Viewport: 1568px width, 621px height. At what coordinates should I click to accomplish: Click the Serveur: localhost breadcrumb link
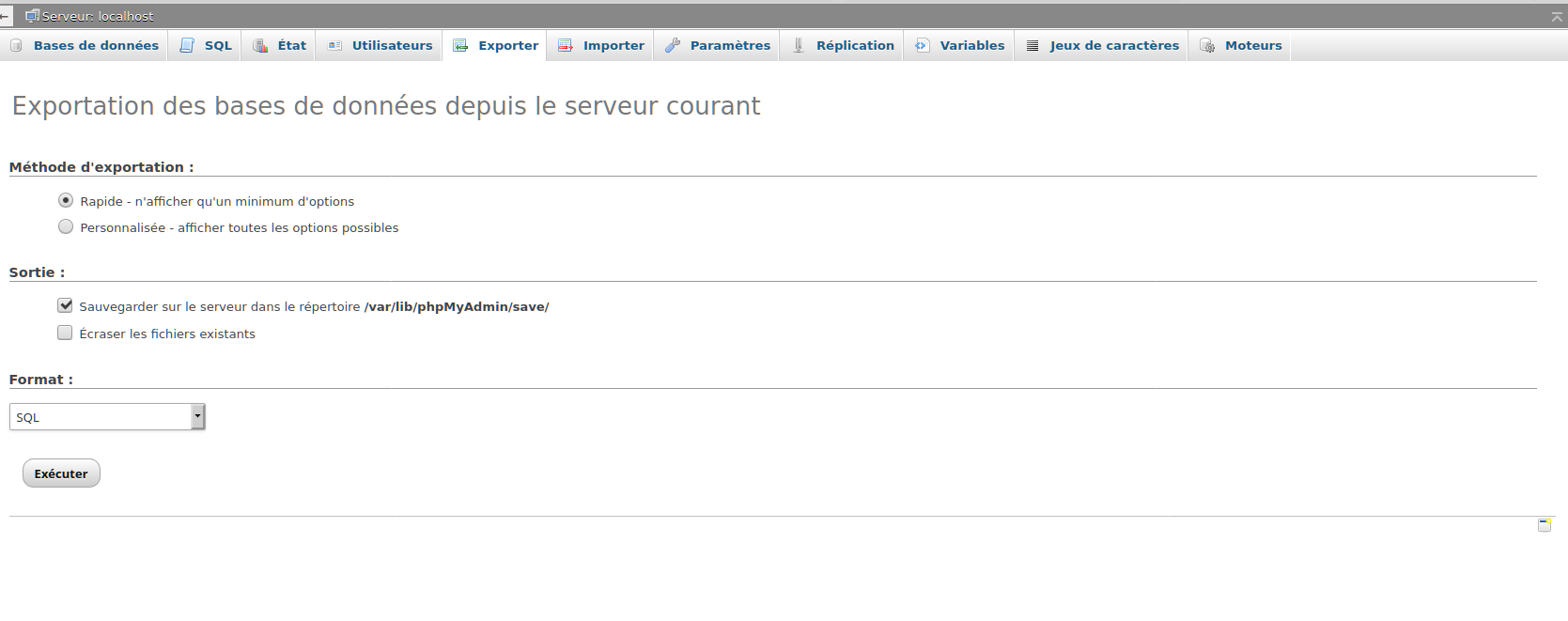pyautogui.click(x=97, y=16)
